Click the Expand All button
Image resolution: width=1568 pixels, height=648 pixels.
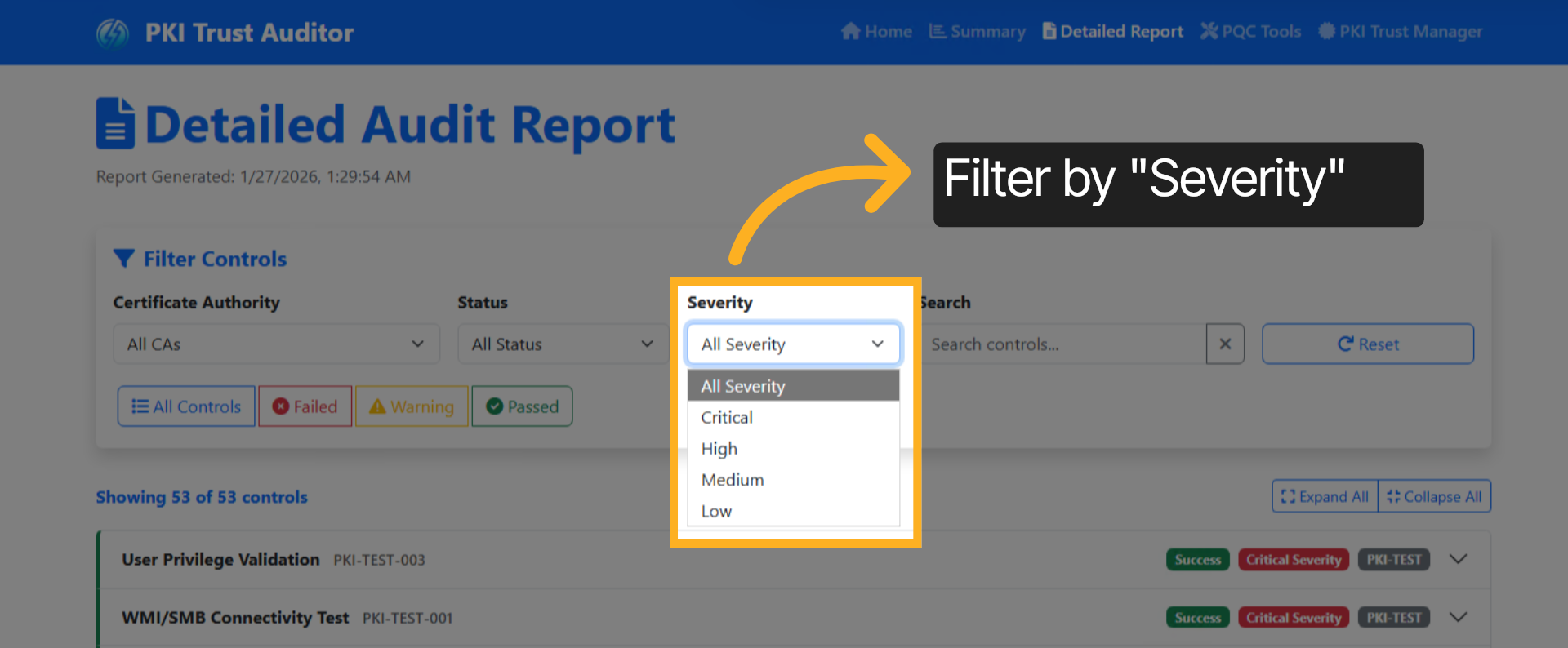(1325, 496)
